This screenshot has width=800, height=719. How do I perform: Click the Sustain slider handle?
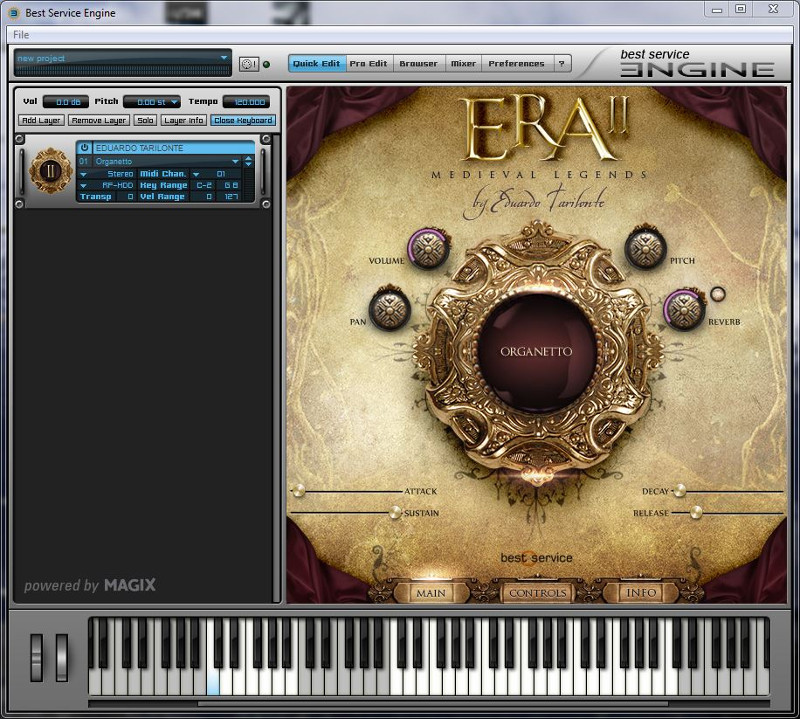point(395,512)
